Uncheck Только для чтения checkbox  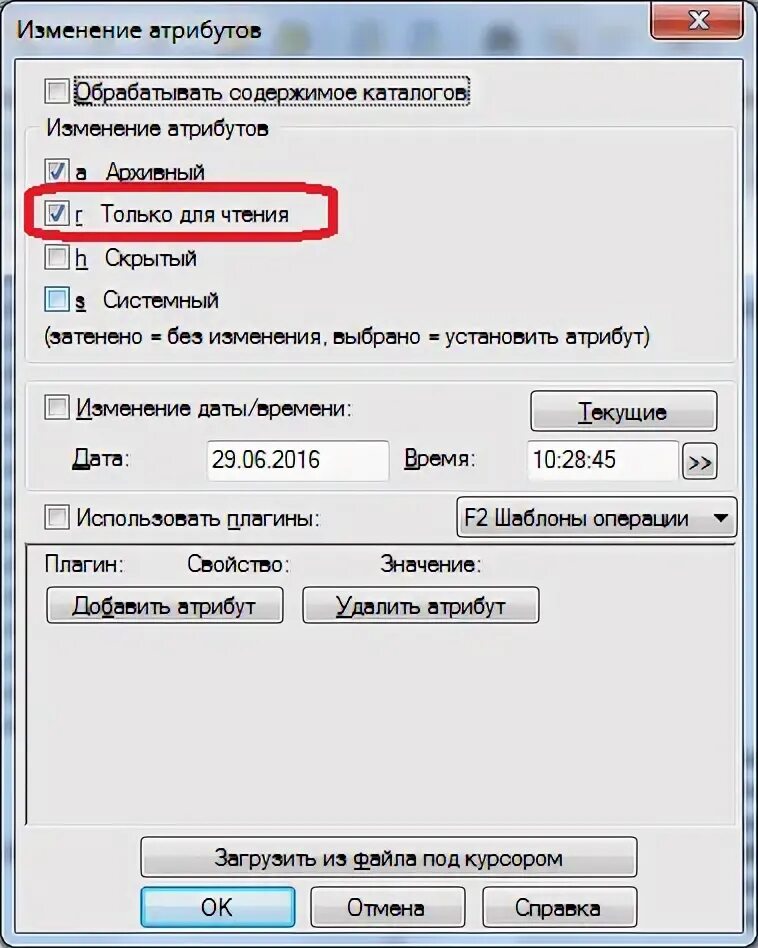click(x=57, y=213)
